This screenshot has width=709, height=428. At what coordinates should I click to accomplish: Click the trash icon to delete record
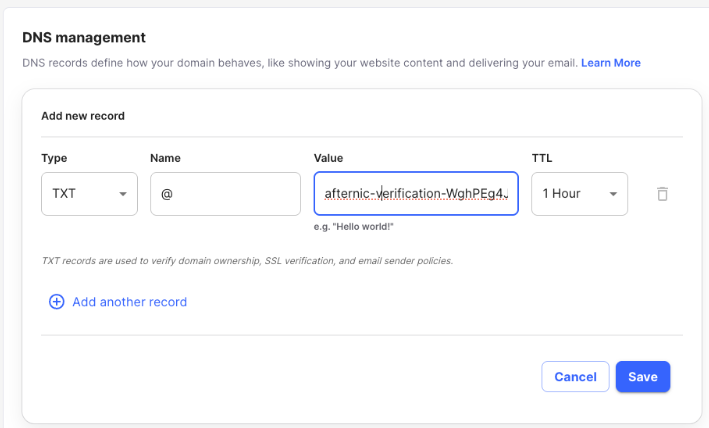[662, 194]
